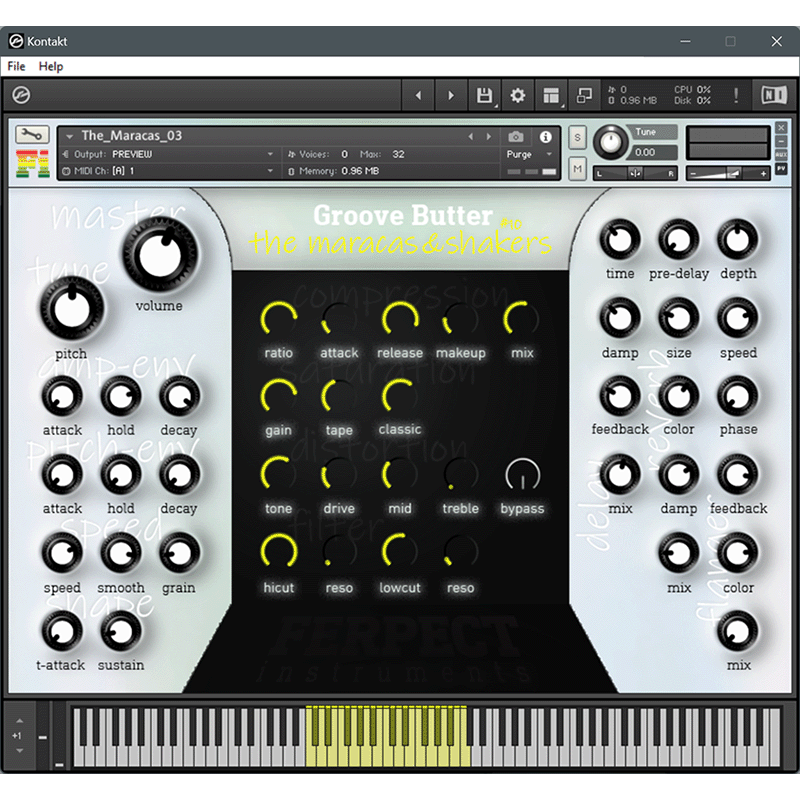
Task: Remove instrument with the X button
Action: (781, 128)
